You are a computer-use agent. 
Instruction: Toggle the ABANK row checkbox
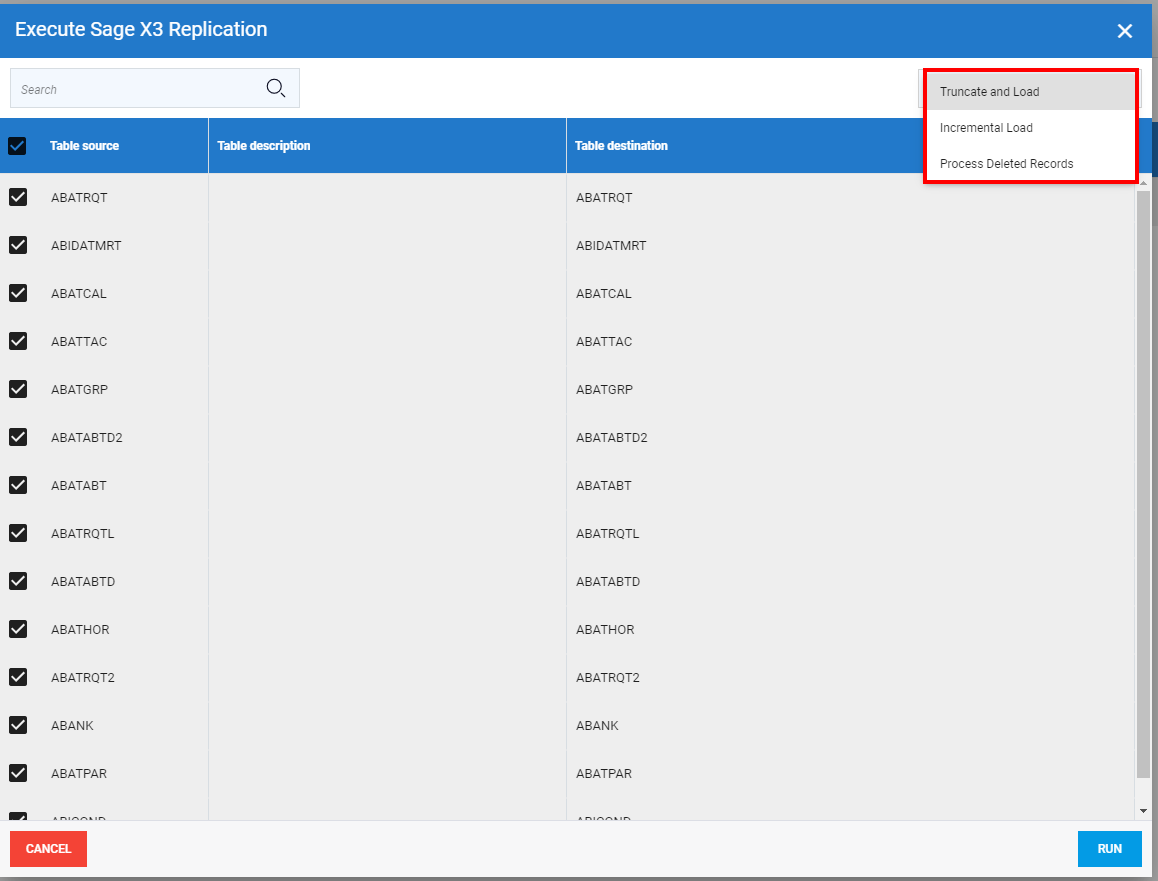point(18,725)
